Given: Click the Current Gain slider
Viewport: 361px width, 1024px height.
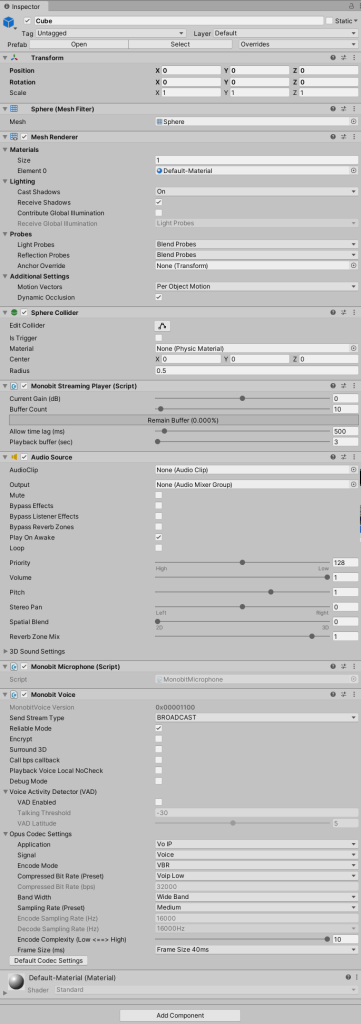Looking at the screenshot, I should click(x=242, y=398).
